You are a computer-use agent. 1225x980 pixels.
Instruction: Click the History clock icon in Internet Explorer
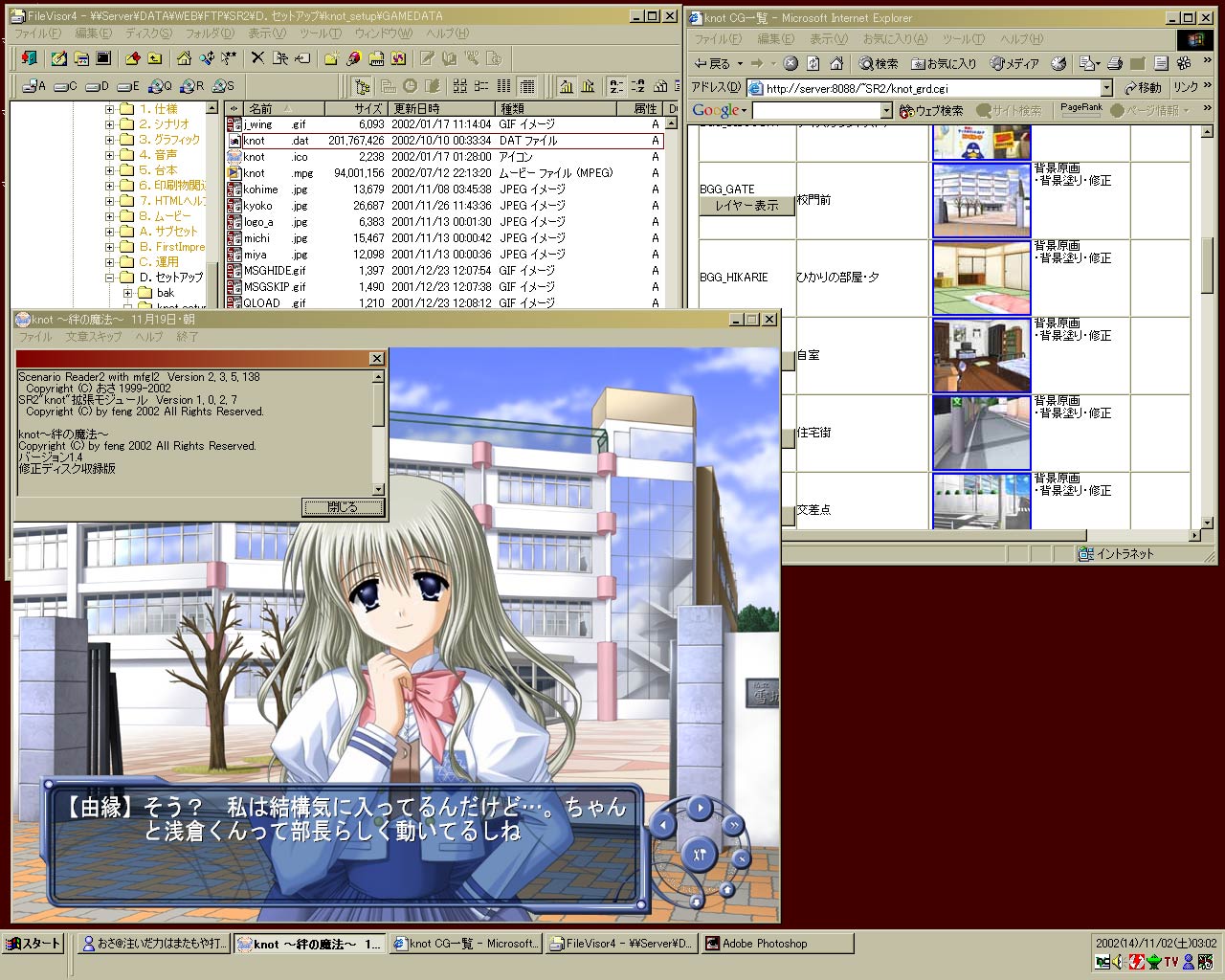point(1058,63)
